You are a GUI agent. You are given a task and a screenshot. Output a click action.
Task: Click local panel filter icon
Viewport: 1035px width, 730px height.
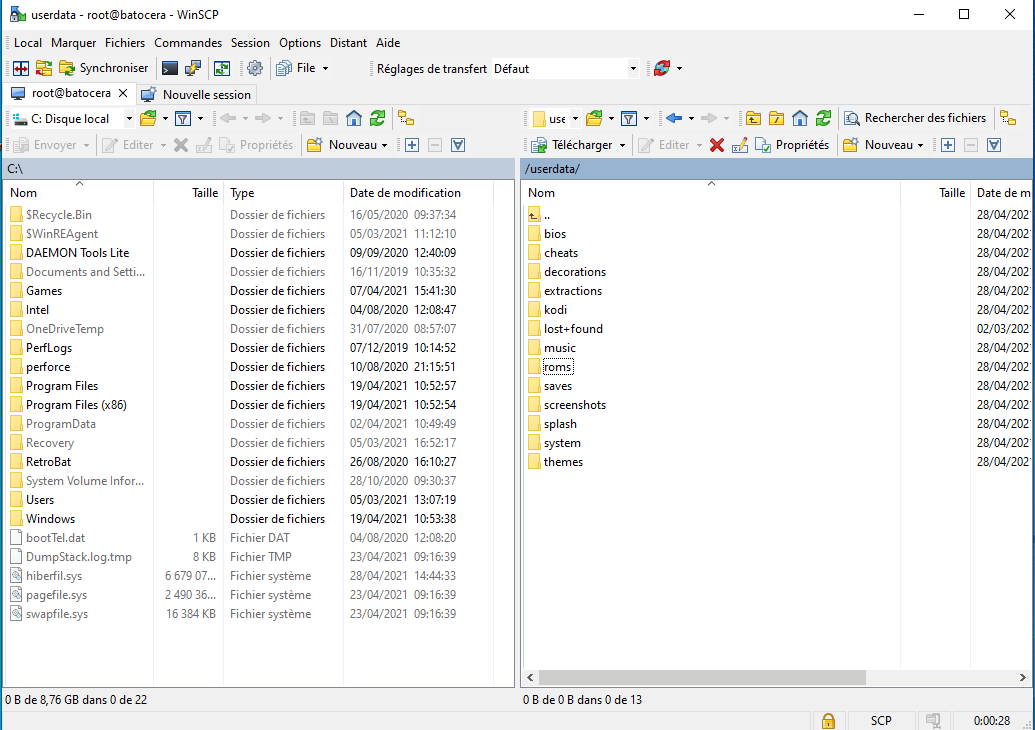(183, 119)
